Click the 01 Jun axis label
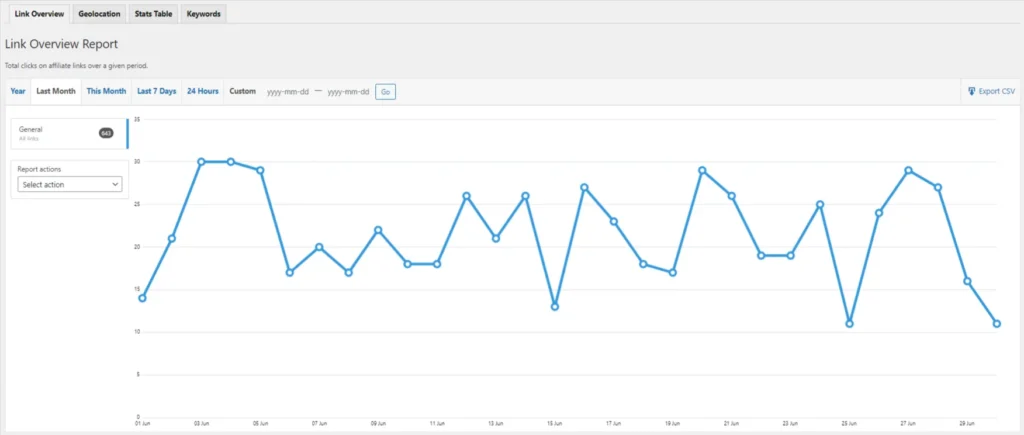This screenshot has height=435, width=1024. point(142,423)
